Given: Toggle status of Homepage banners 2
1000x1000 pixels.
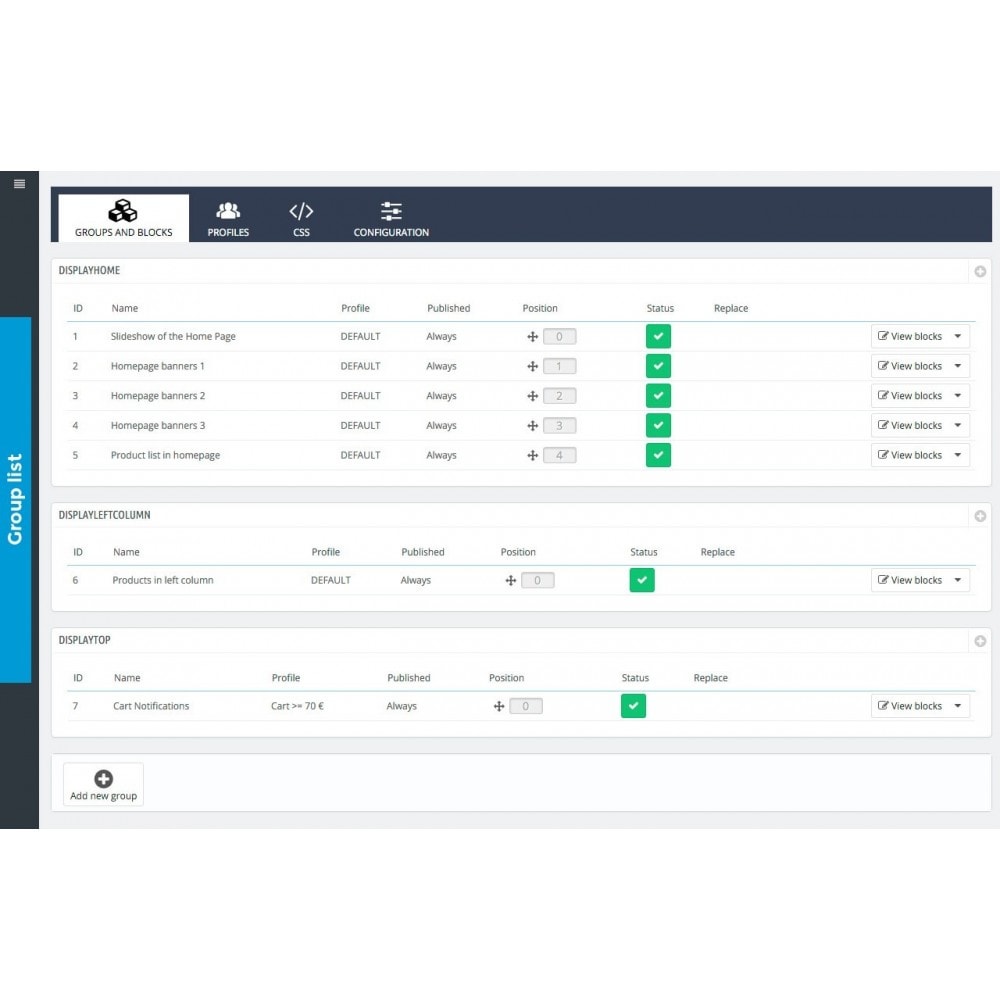Looking at the screenshot, I should tap(658, 395).
